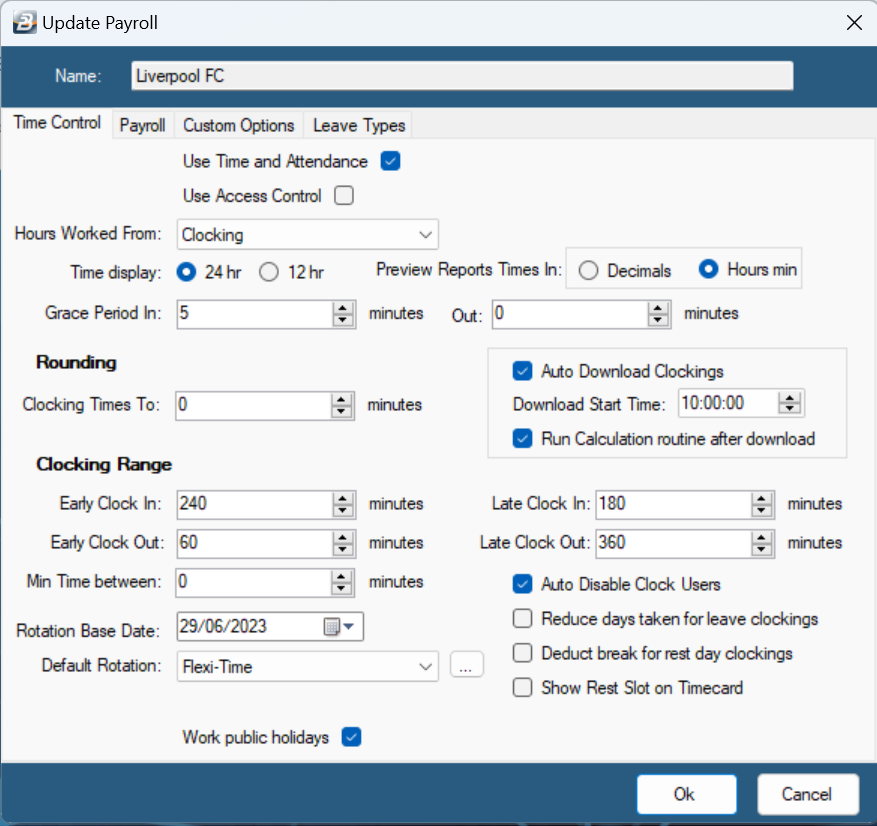Choose Hours min for preview report times

tap(708, 270)
